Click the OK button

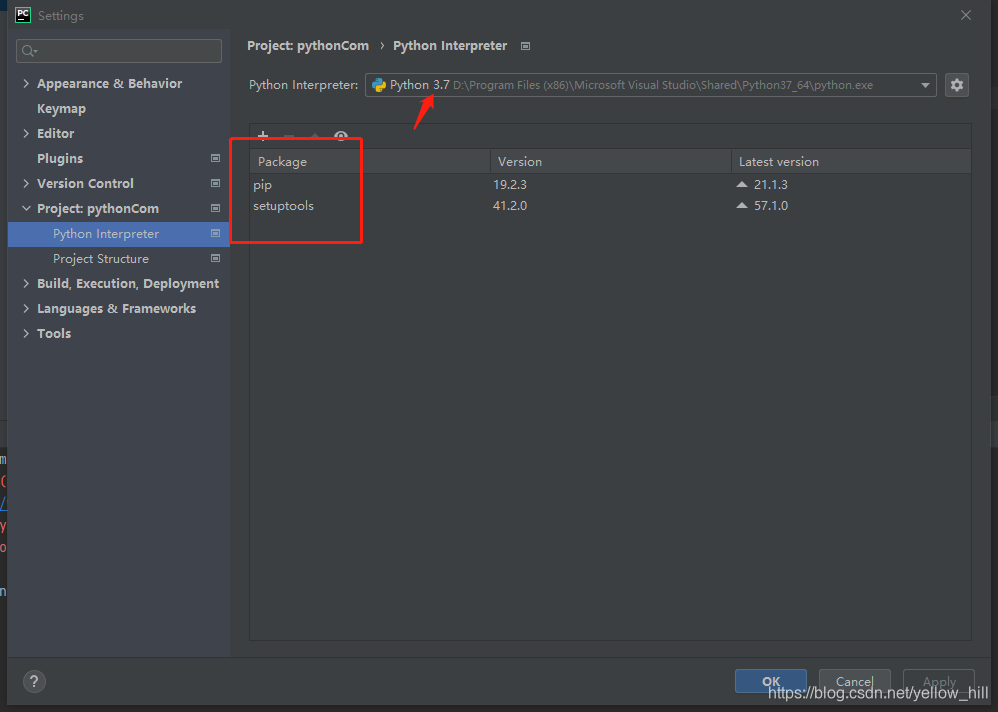770,681
